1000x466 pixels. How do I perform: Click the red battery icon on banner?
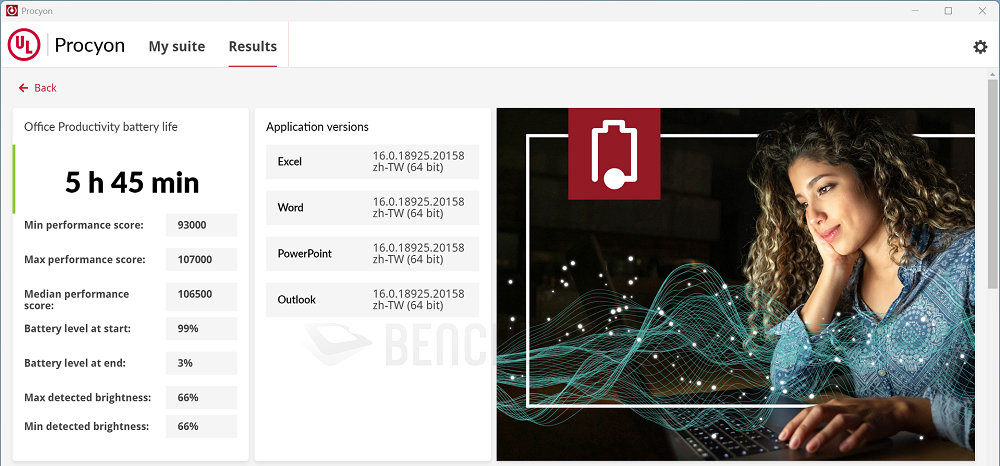click(x=614, y=154)
